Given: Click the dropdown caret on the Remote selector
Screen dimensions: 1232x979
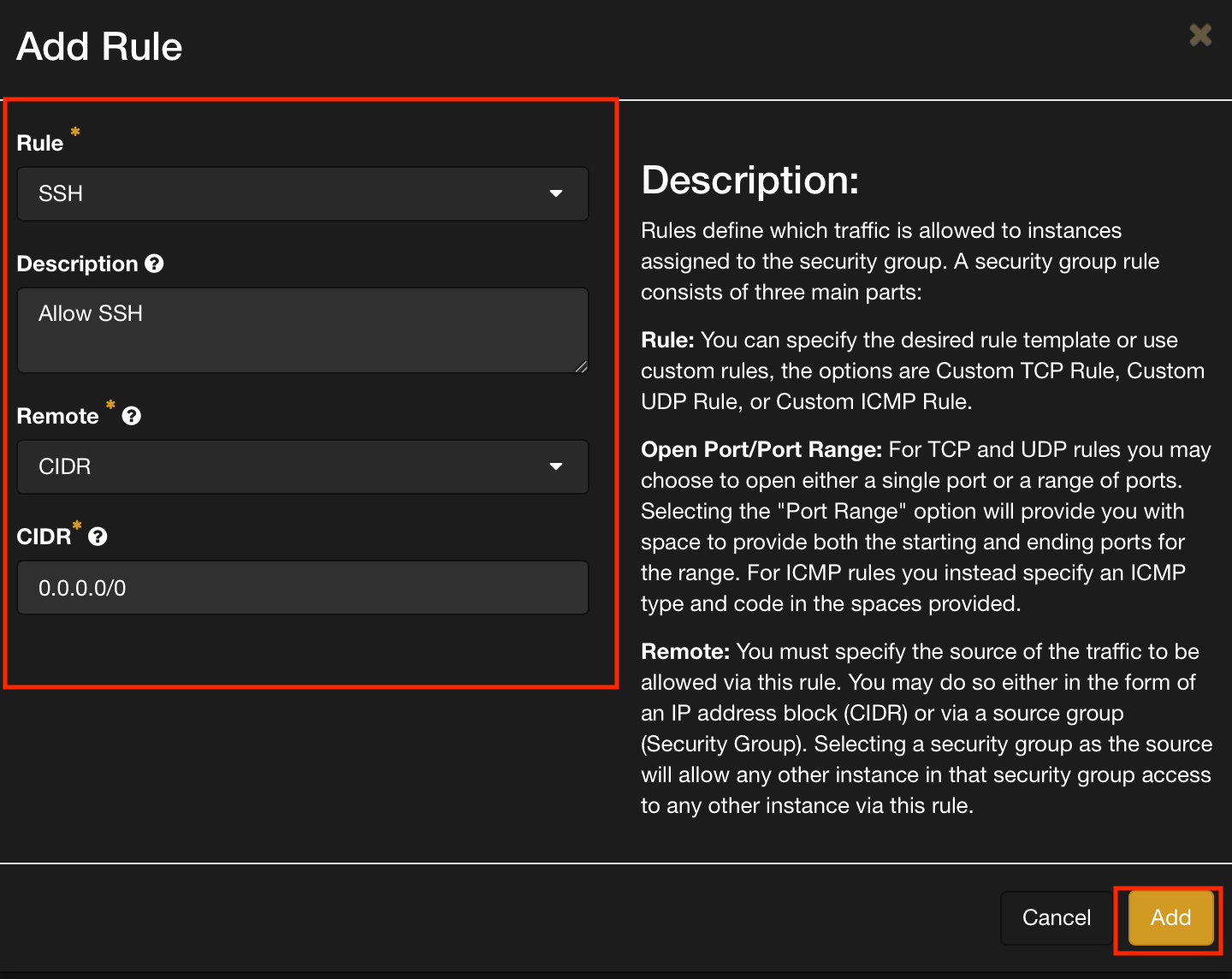Looking at the screenshot, I should (x=557, y=467).
